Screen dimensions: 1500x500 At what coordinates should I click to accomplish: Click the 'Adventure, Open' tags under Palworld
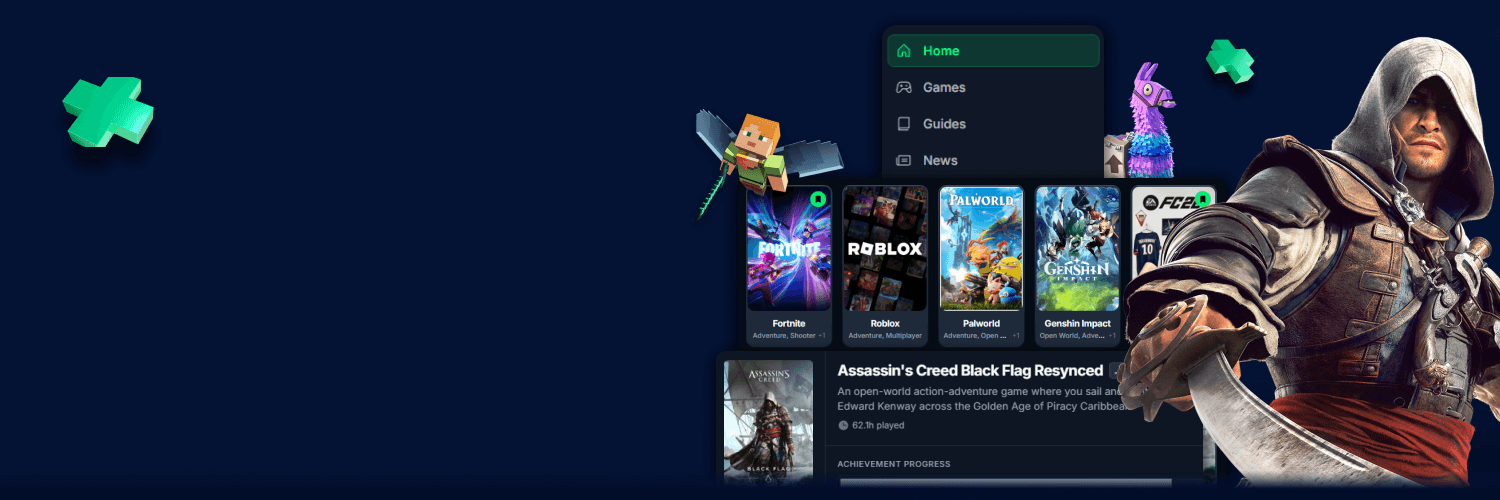click(x=975, y=336)
